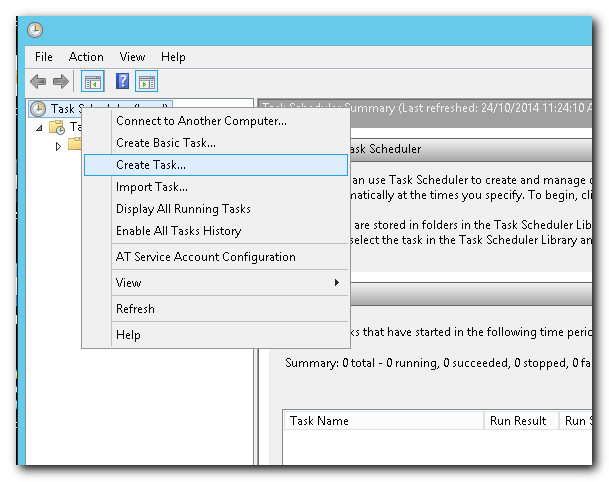Open AT Service Account Configuration
The width and height of the screenshot is (609, 482).
tap(216, 257)
